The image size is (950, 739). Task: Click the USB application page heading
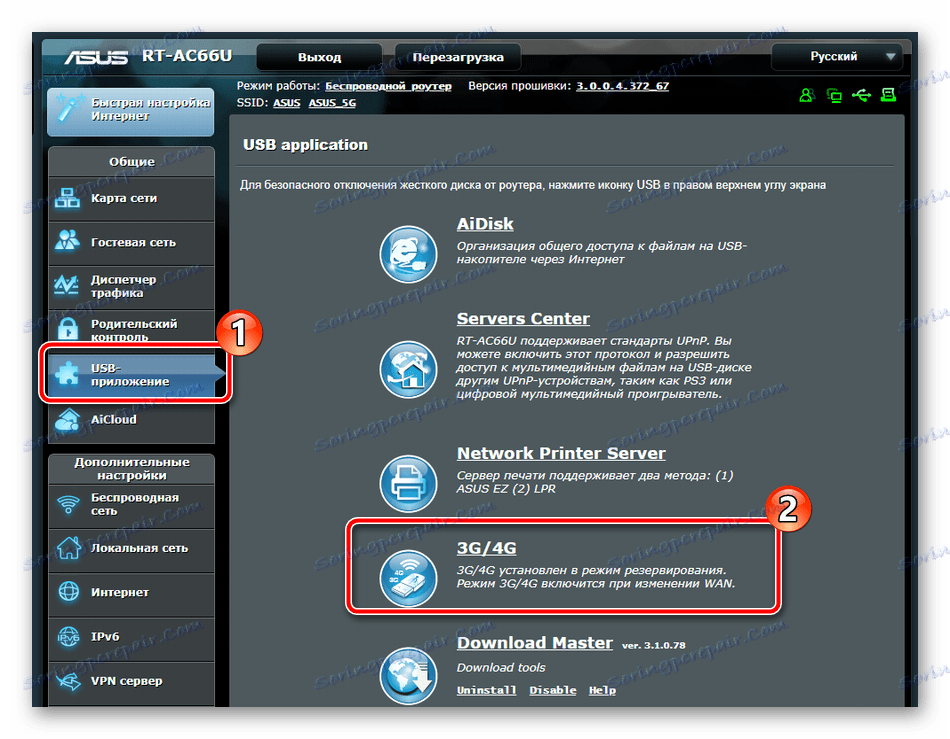305,145
